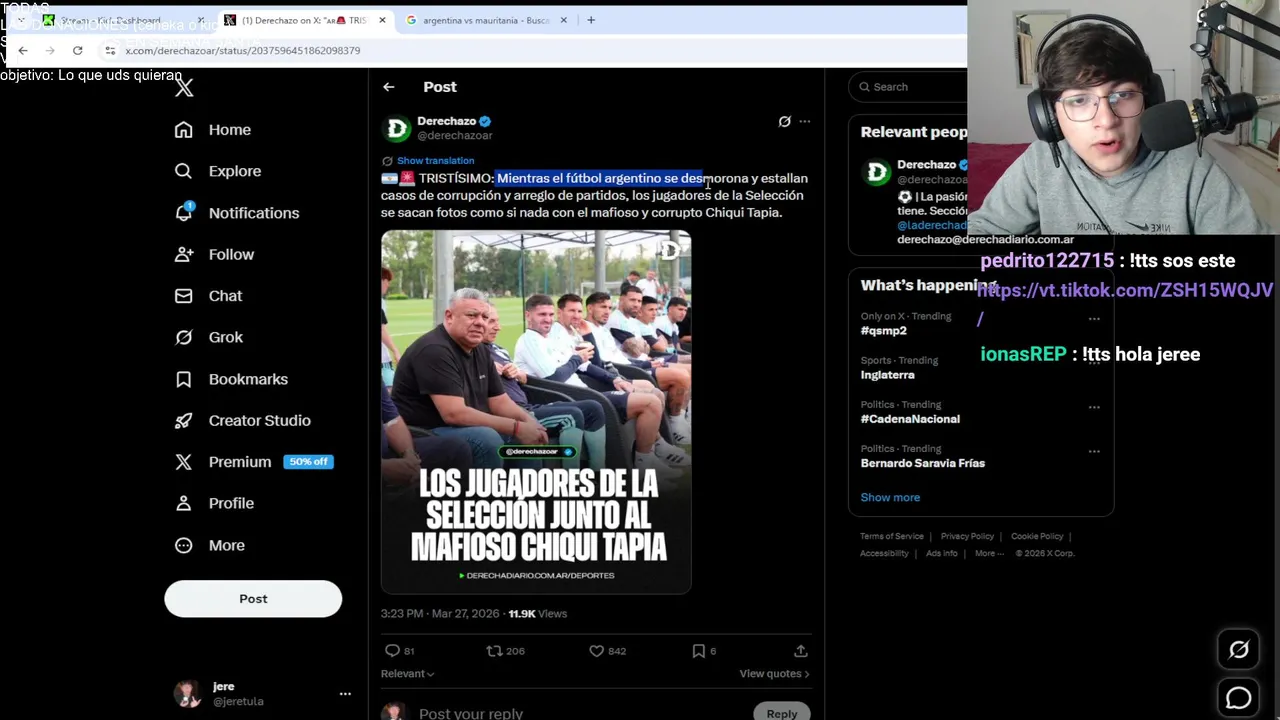Open Derechazo name in Relevant people
The height and width of the screenshot is (720, 1280).
pos(926,164)
